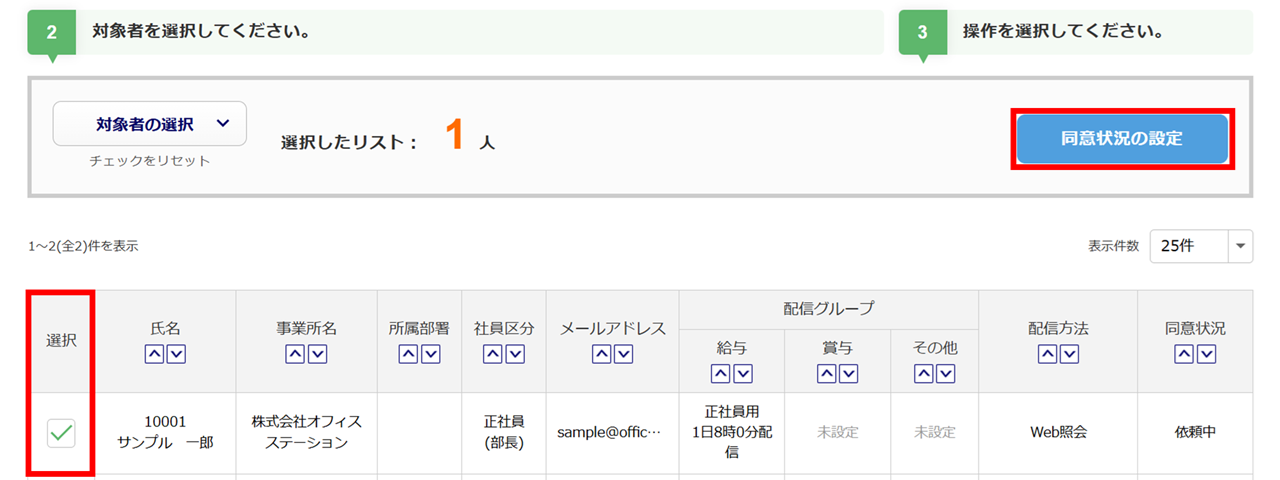Click the チェックをリセット link
Viewport: 1280px width, 480px height.
click(x=150, y=161)
